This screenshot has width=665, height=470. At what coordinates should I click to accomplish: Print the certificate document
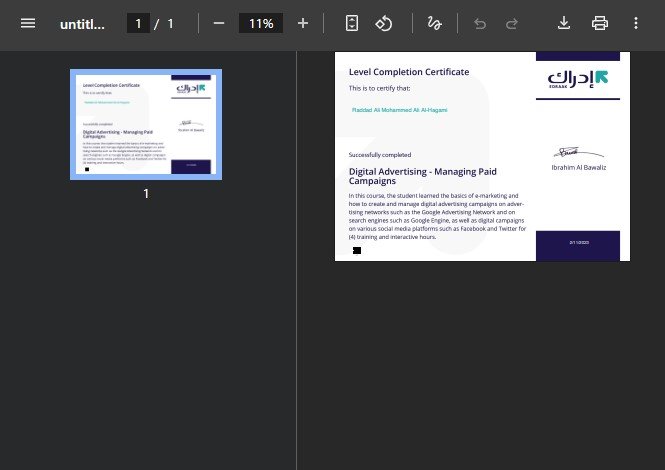(x=600, y=23)
